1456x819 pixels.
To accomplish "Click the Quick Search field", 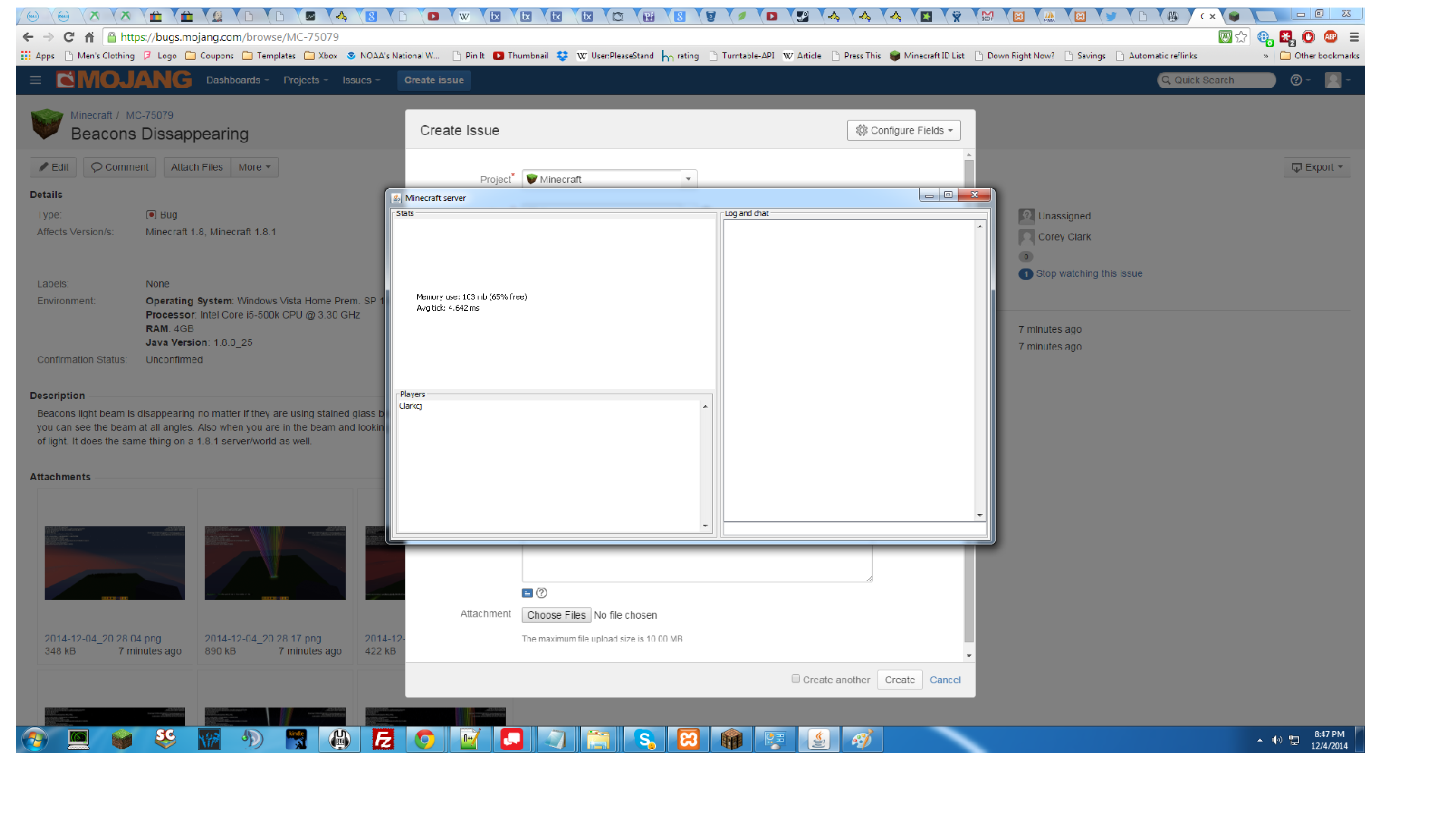I will pyautogui.click(x=1217, y=80).
